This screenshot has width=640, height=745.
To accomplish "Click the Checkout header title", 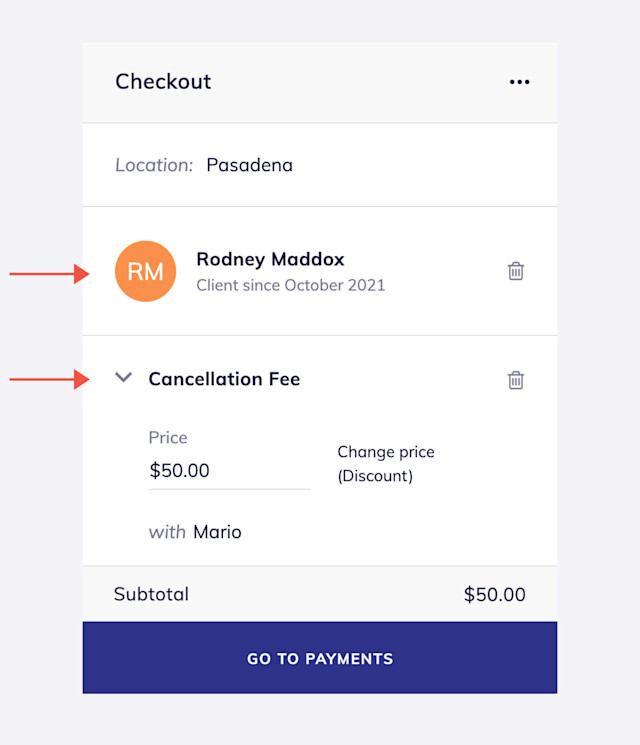I will coord(163,82).
